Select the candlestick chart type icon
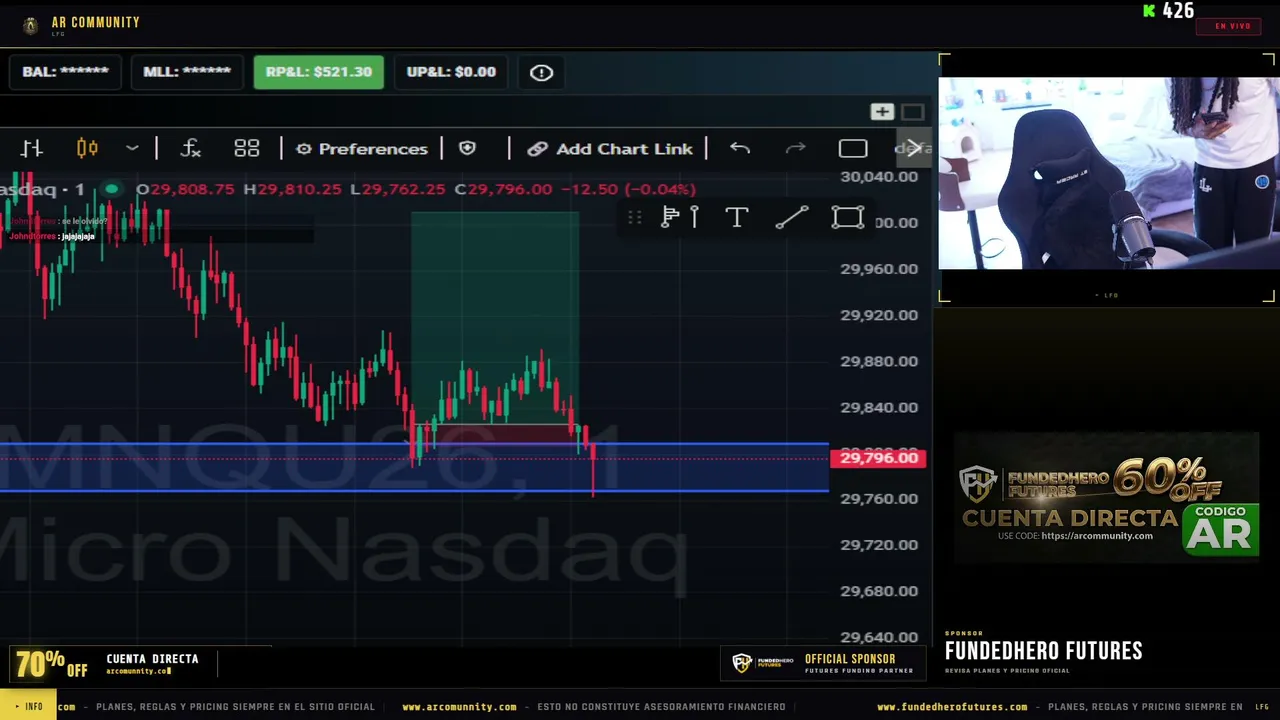 coord(87,149)
